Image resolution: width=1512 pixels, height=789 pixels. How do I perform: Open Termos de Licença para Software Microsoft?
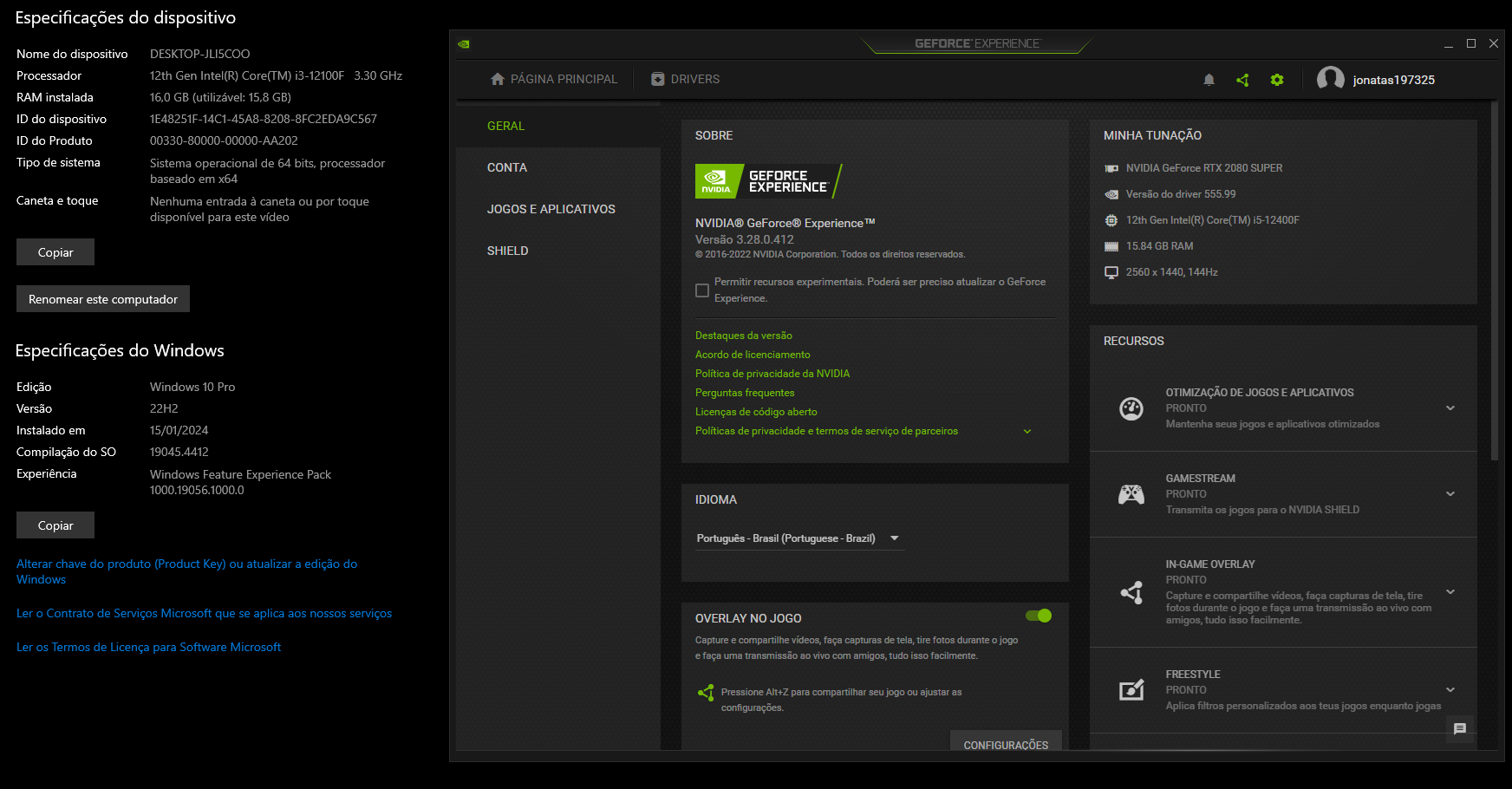coord(148,647)
